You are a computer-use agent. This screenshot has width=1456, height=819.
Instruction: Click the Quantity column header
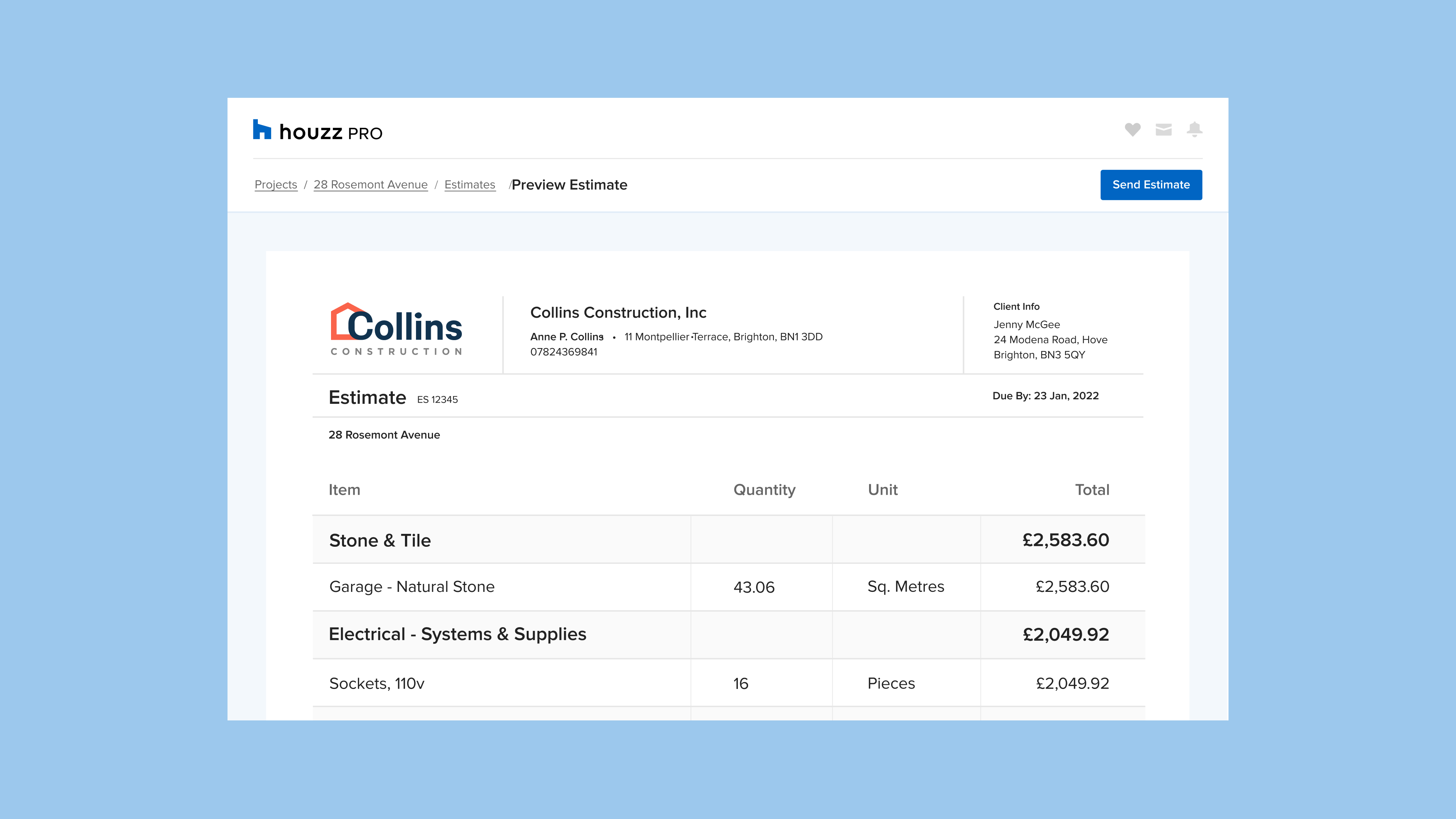click(x=764, y=490)
